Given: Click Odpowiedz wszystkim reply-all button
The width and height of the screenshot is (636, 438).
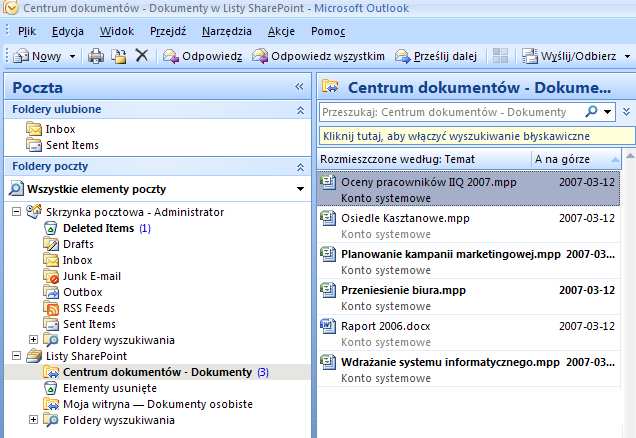Looking at the screenshot, I should coord(318,56).
